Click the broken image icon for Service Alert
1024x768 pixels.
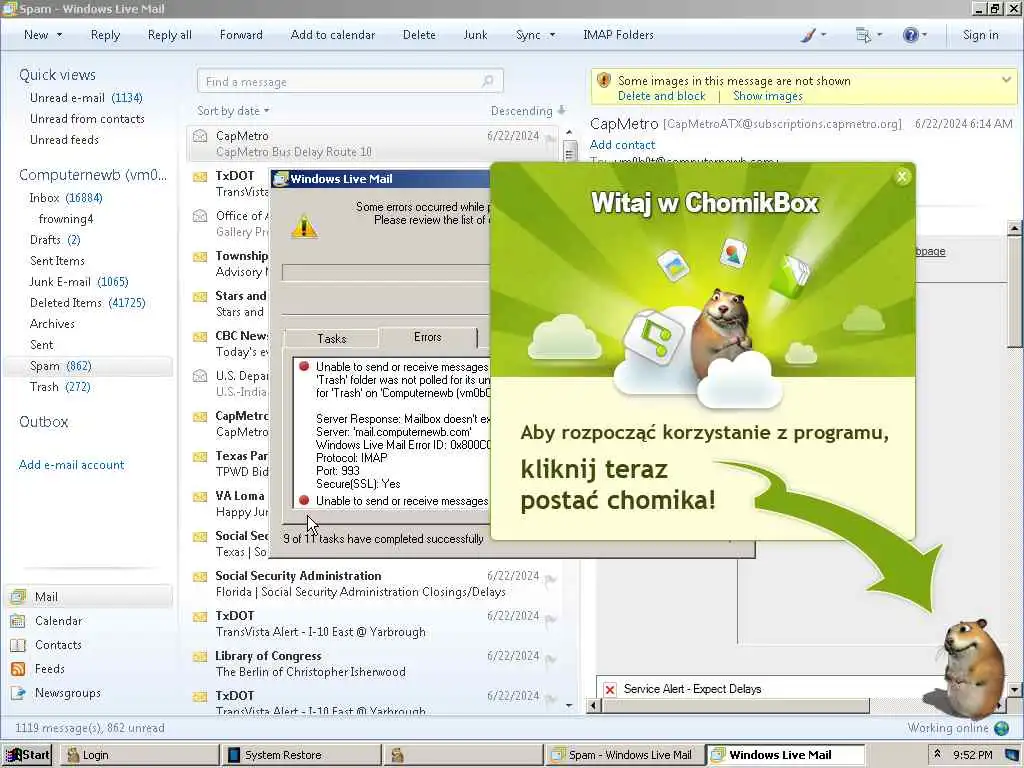click(x=610, y=689)
